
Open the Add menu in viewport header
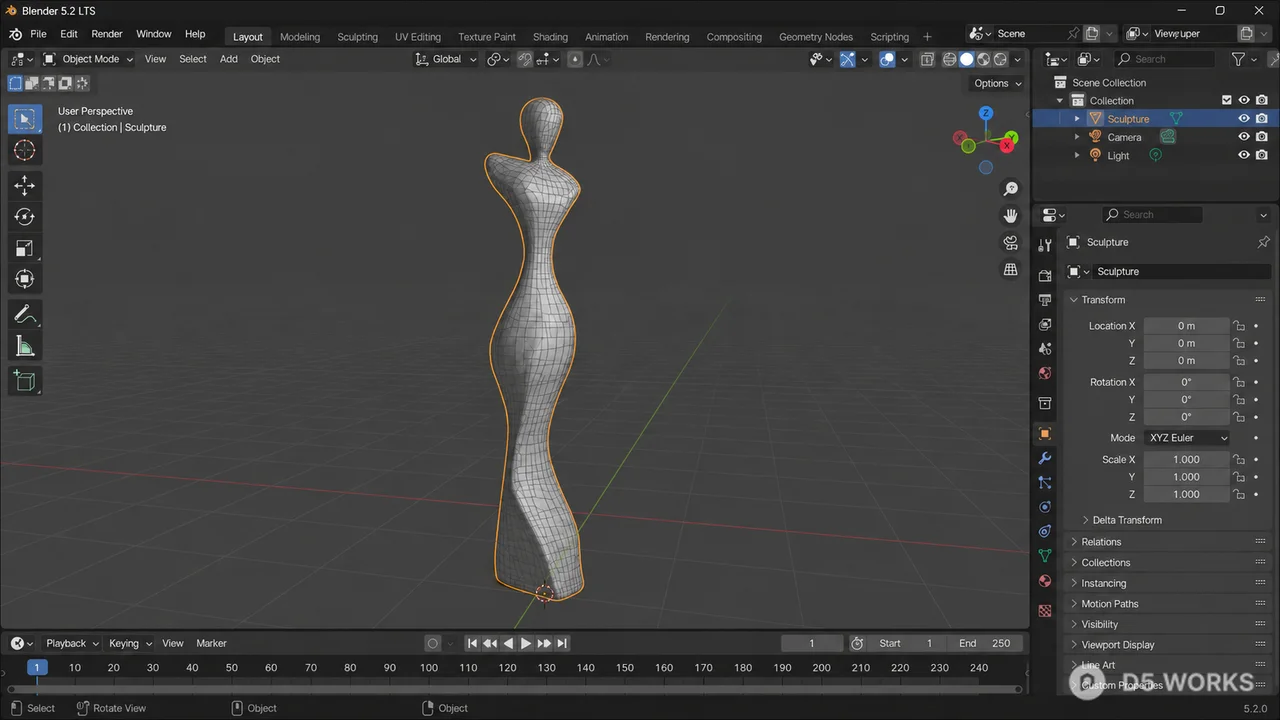(229, 59)
